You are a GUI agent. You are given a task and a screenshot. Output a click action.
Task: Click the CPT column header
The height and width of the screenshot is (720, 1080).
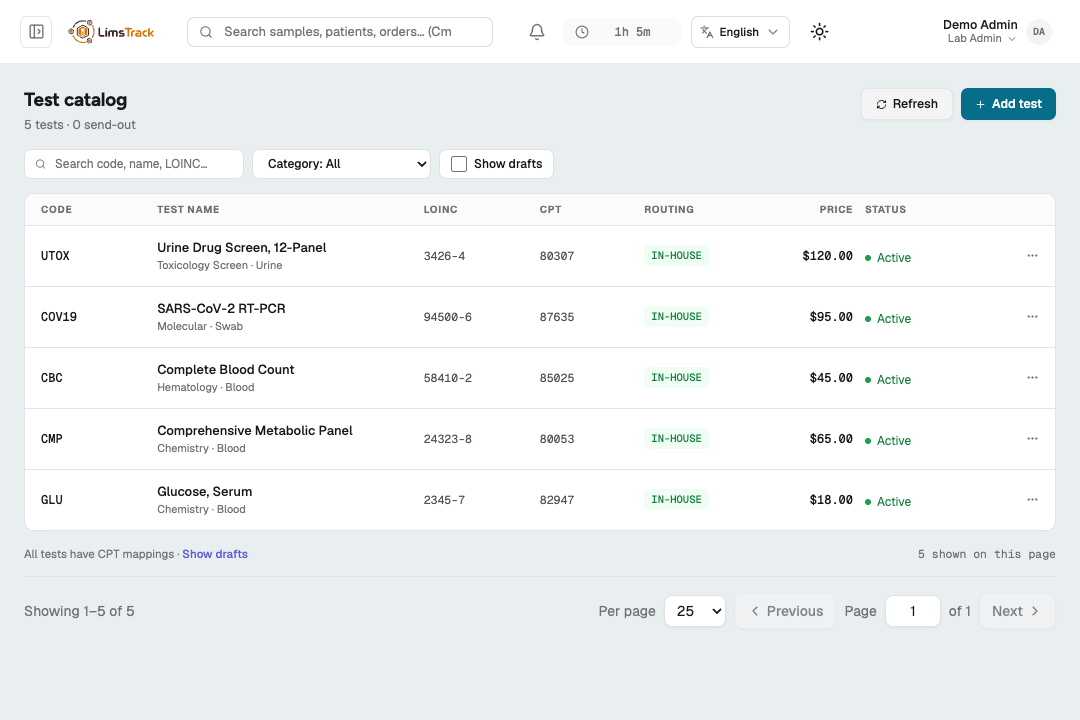click(550, 209)
